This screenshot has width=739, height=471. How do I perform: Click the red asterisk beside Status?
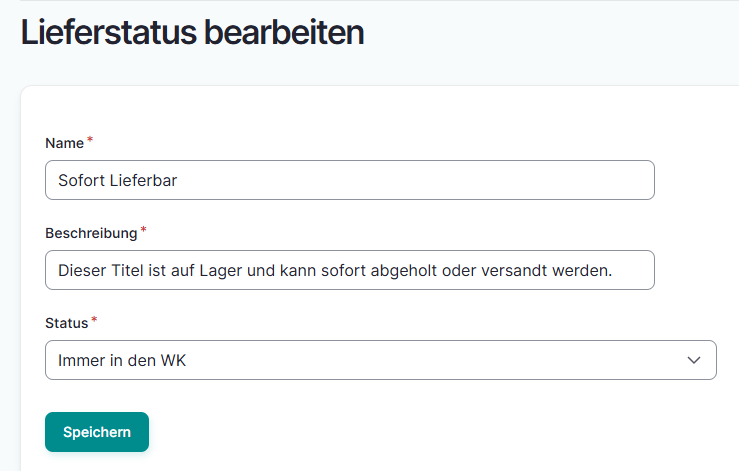click(95, 321)
